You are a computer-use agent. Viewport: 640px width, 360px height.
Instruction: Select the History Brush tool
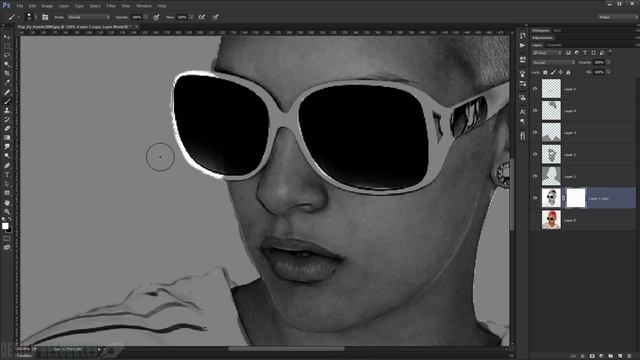coord(7,119)
